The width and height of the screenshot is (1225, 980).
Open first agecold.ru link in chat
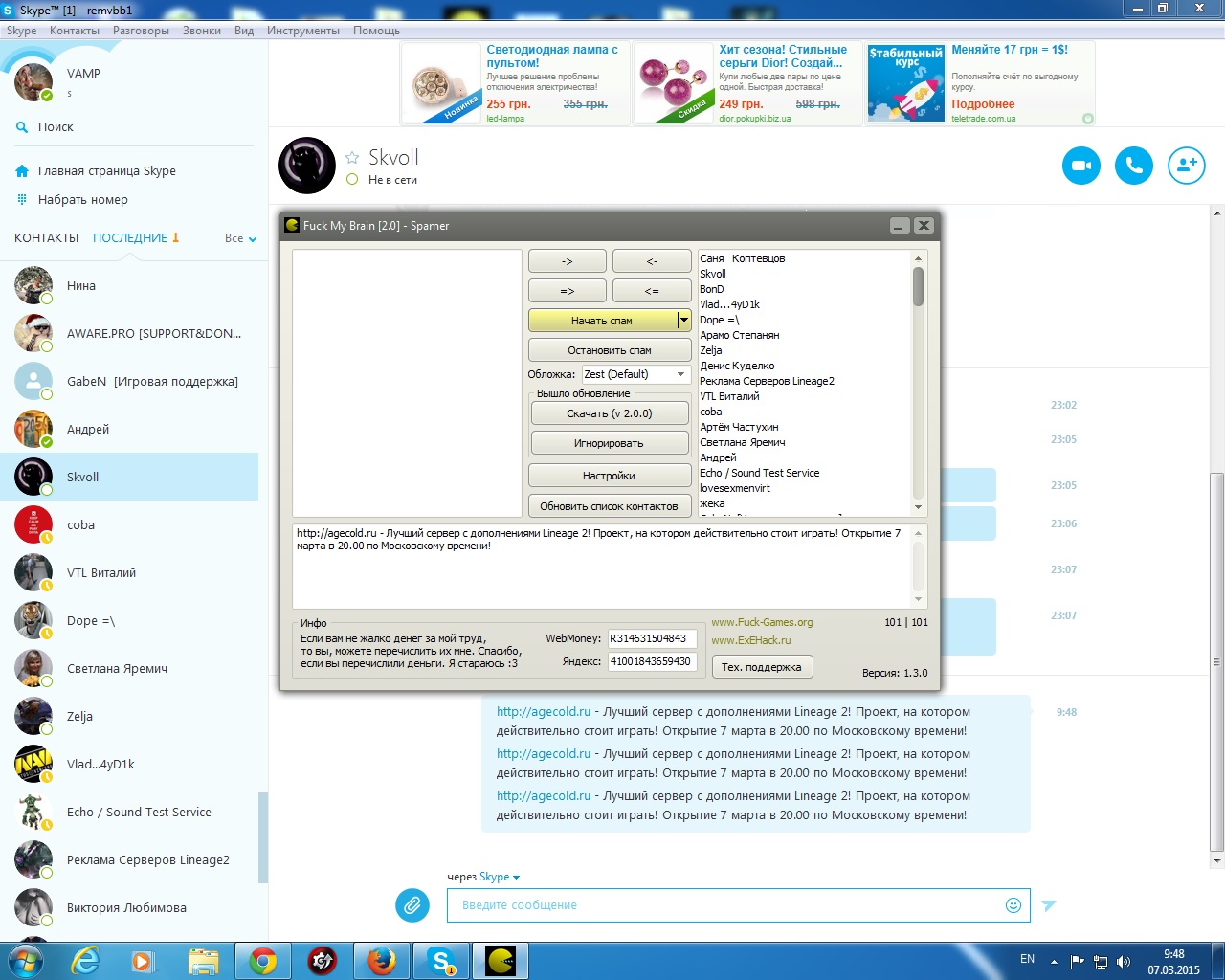click(x=544, y=711)
